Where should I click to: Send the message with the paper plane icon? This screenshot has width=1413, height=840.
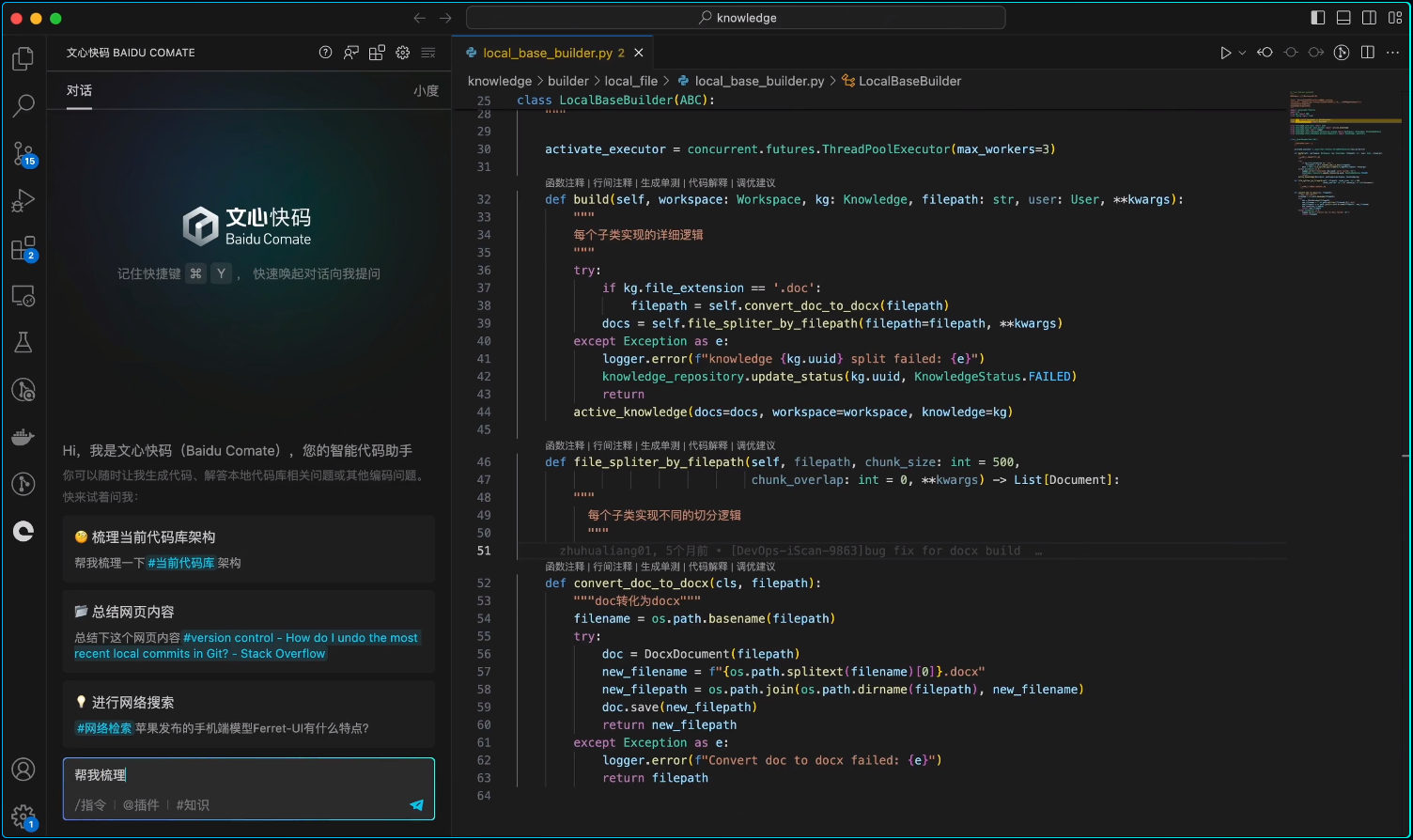pyautogui.click(x=416, y=805)
